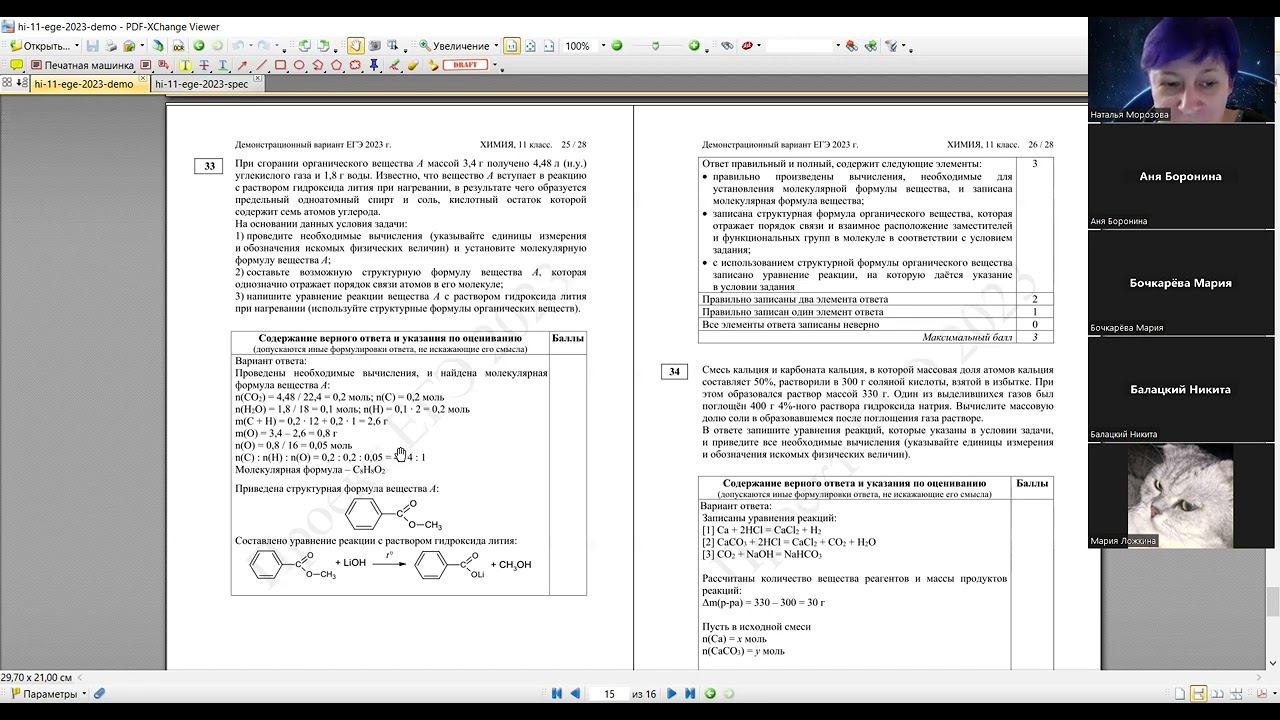Choose the Select Text tool
Viewport: 1280px width, 720px height.
(x=393, y=46)
